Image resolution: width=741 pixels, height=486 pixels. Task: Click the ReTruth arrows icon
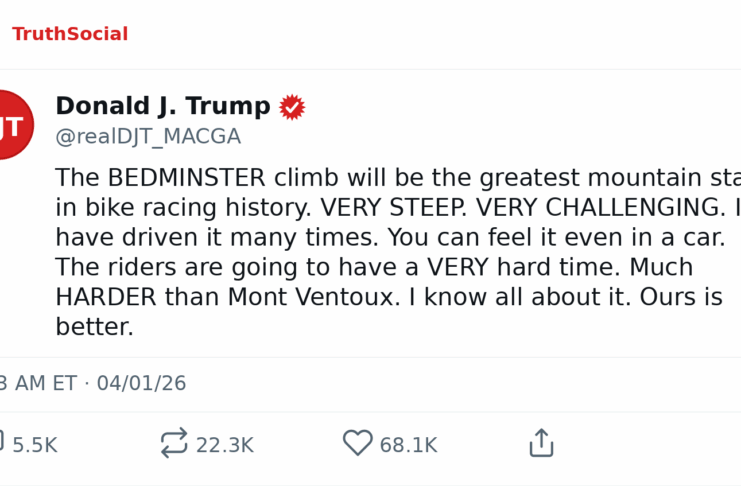(174, 444)
